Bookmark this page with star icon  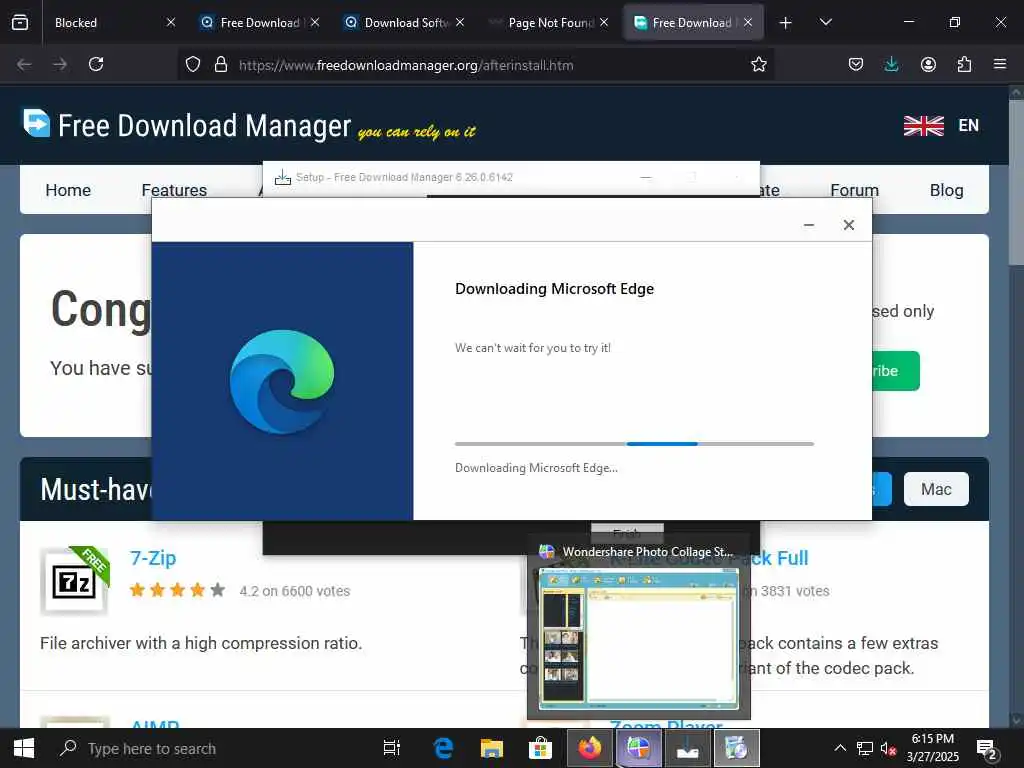[758, 65]
